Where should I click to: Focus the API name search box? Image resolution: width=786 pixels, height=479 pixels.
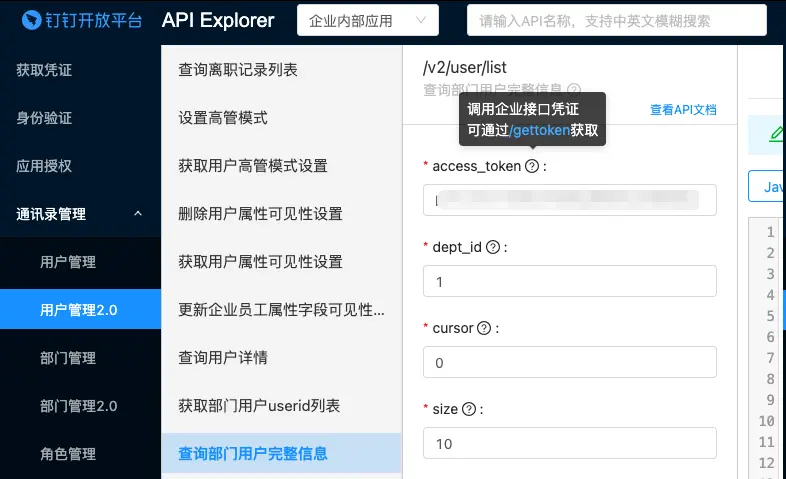[x=617, y=21]
